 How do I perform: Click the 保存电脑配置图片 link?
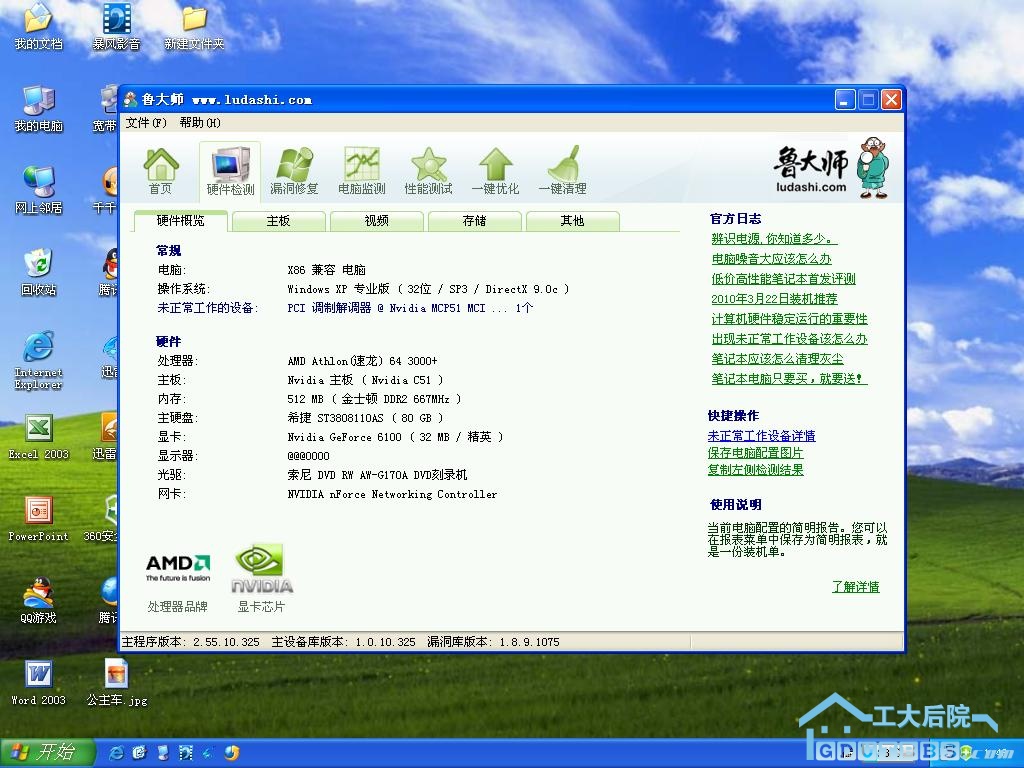click(x=755, y=453)
